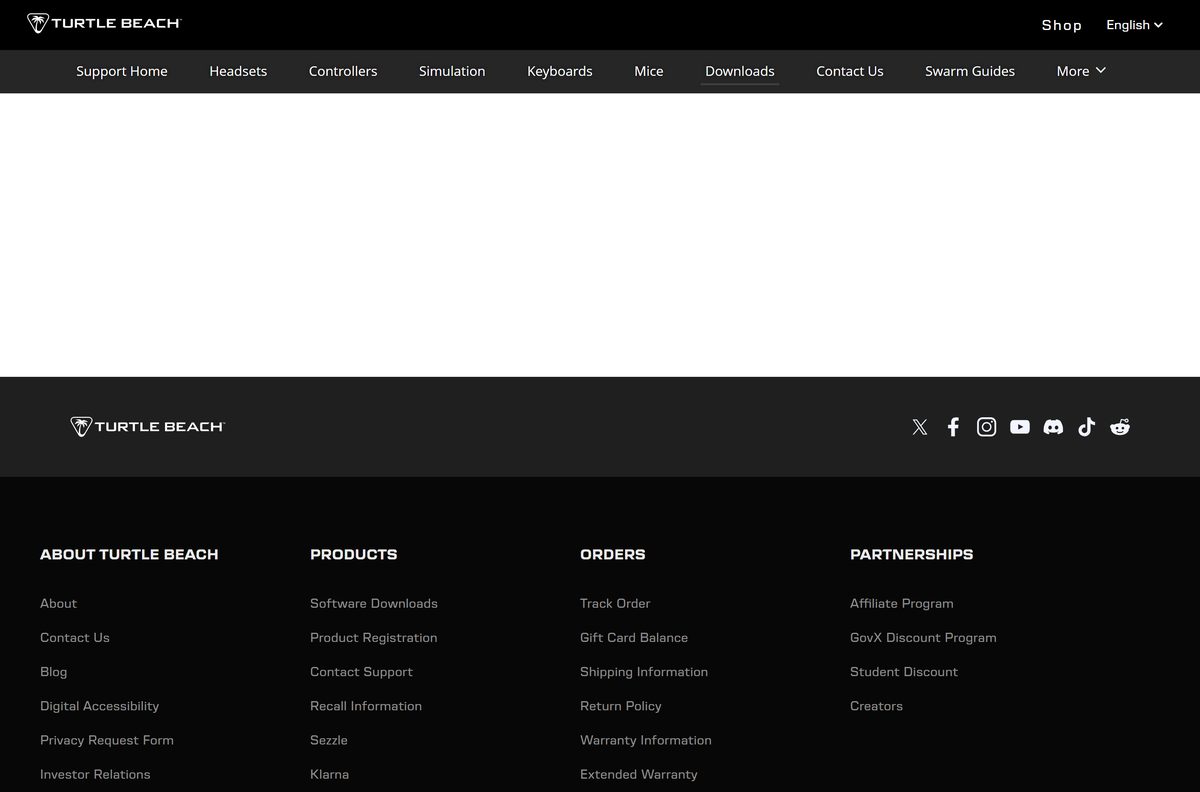Open GovX Discount Program link
The width and height of the screenshot is (1200, 792).
[x=923, y=638]
